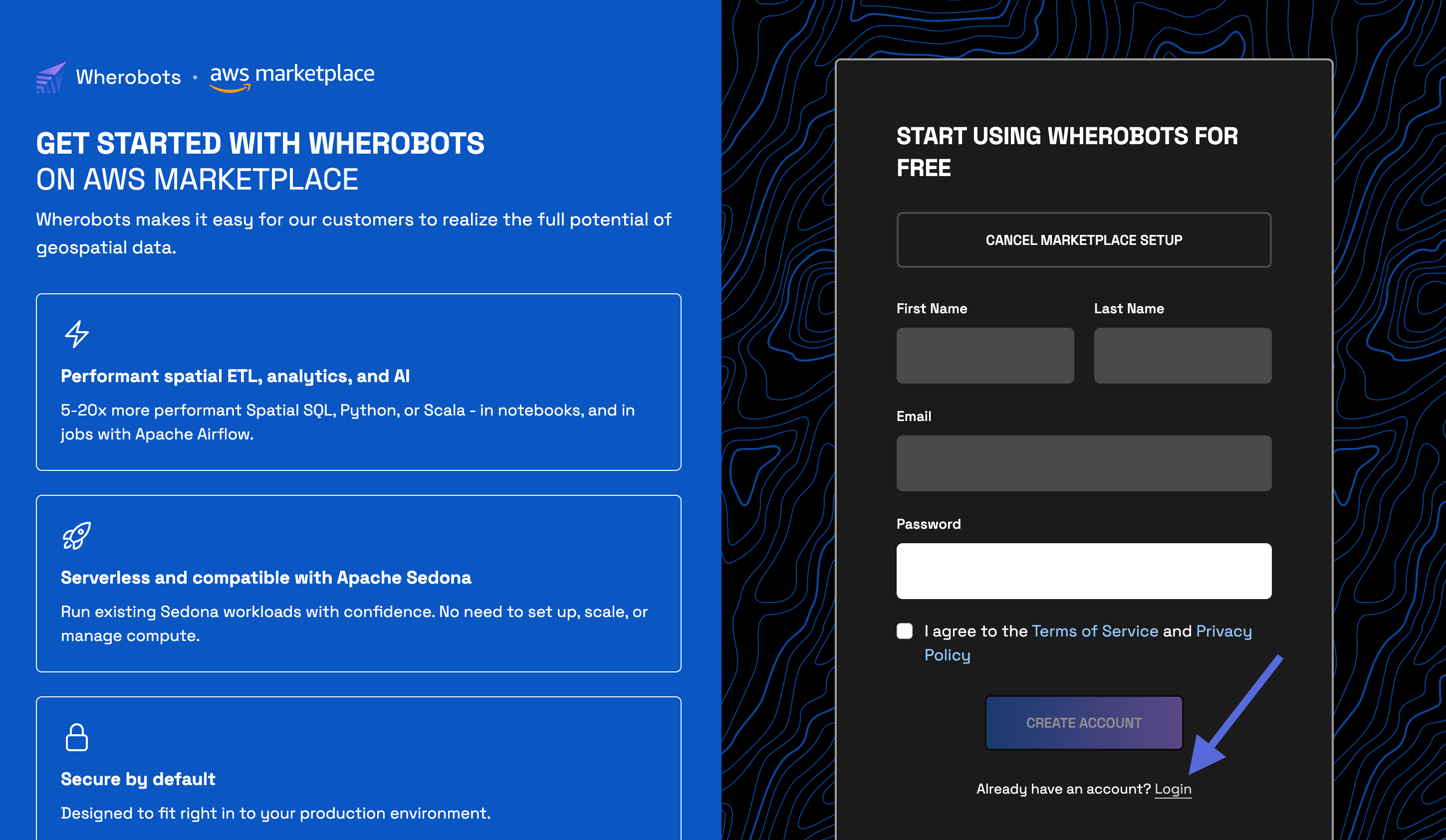The width and height of the screenshot is (1446, 840).
Task: Select the Serverless Apache Sedona feature card
Action: [359, 583]
